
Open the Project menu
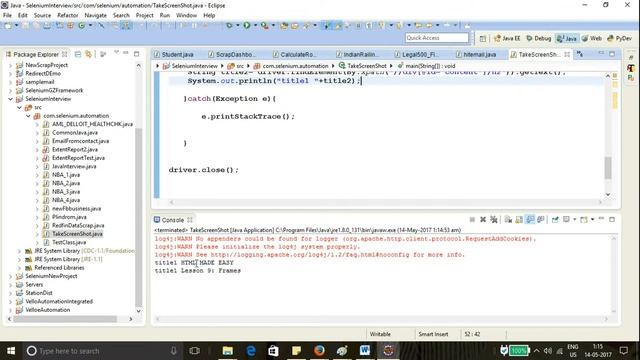[x=144, y=15]
